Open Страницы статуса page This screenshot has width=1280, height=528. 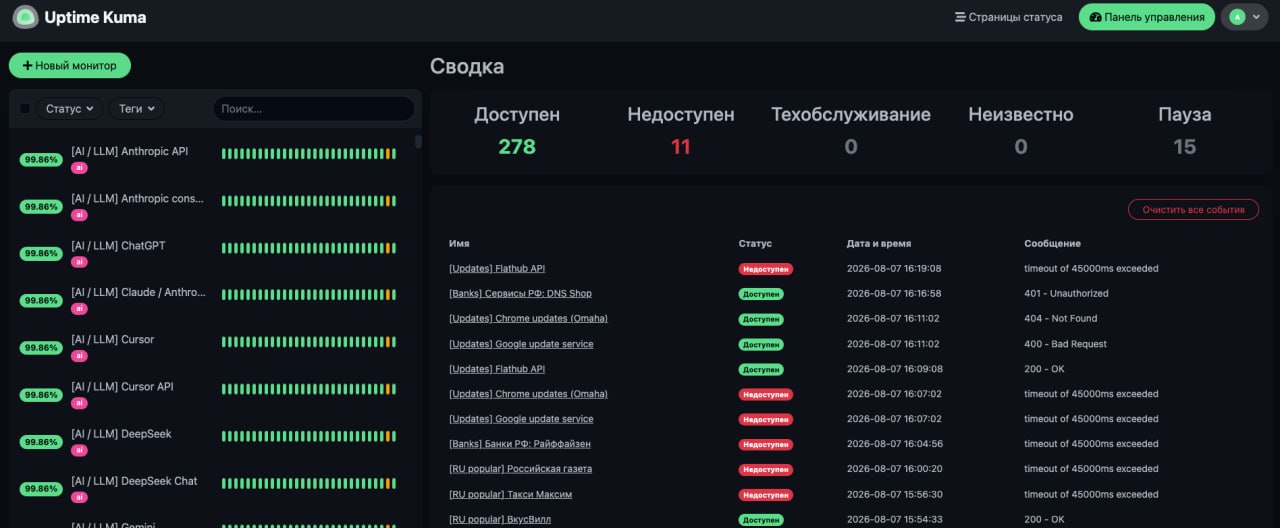pyautogui.click(x=1009, y=17)
